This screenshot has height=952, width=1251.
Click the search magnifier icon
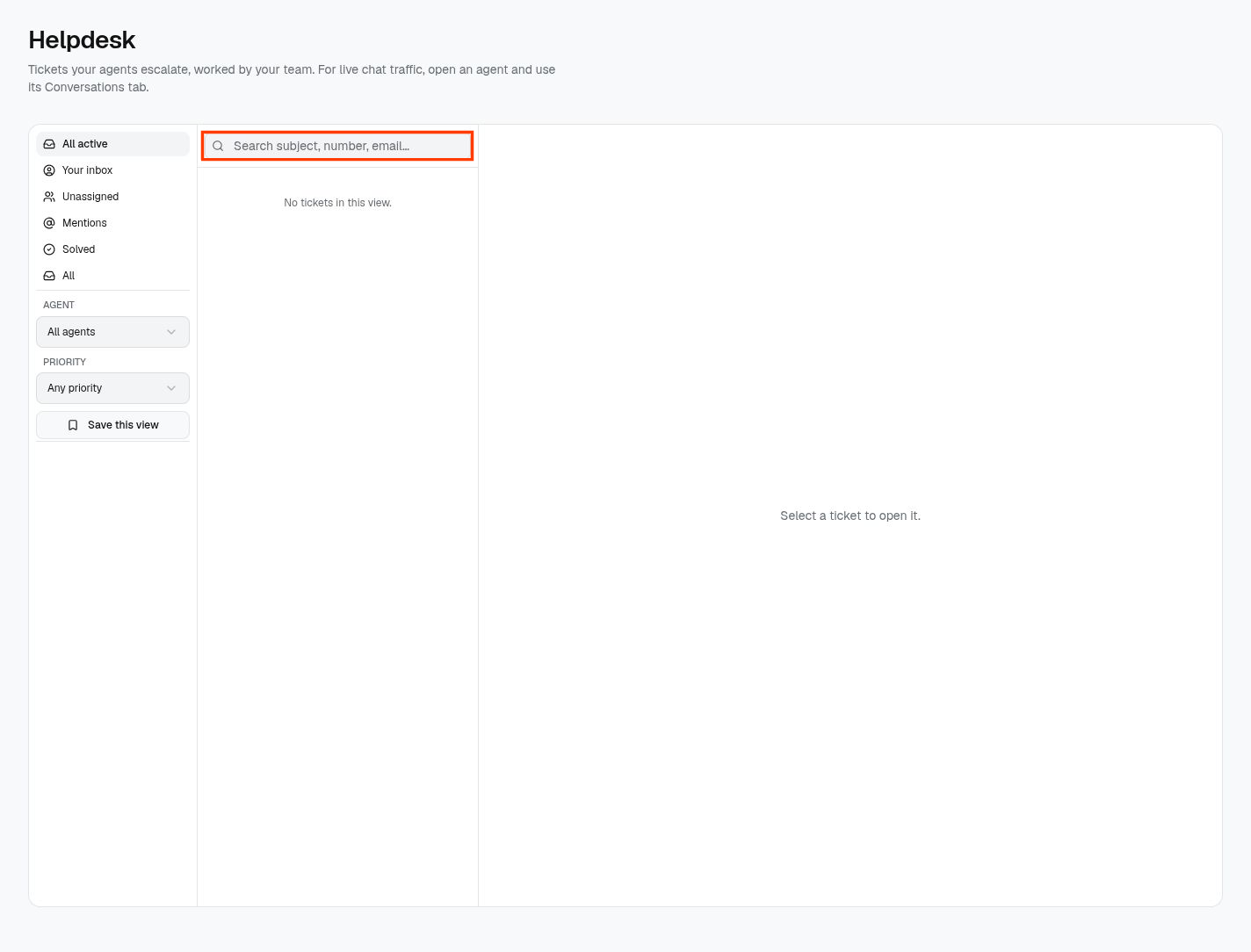pos(218,146)
